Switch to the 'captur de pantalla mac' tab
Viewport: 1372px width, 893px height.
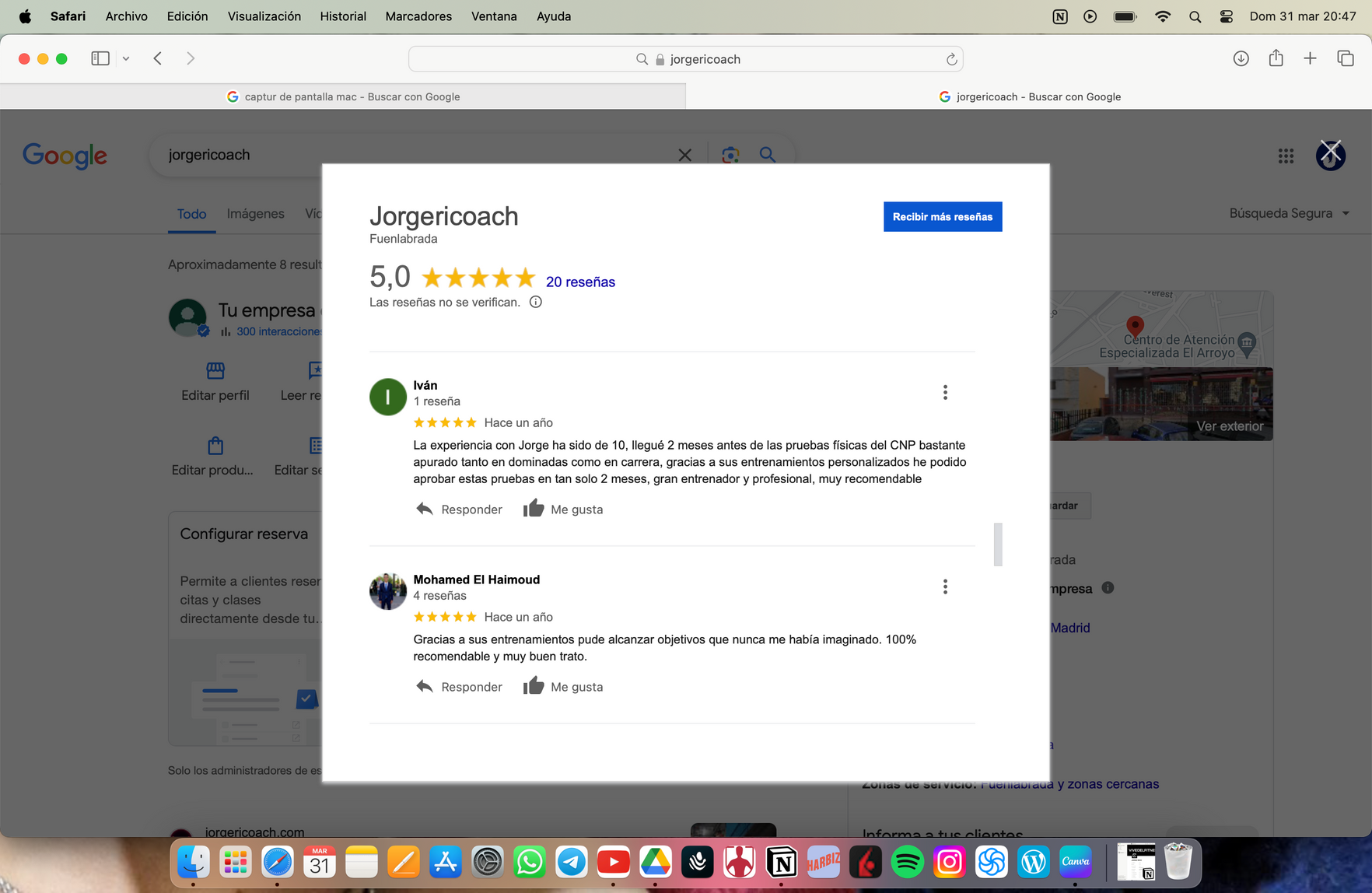pos(343,96)
